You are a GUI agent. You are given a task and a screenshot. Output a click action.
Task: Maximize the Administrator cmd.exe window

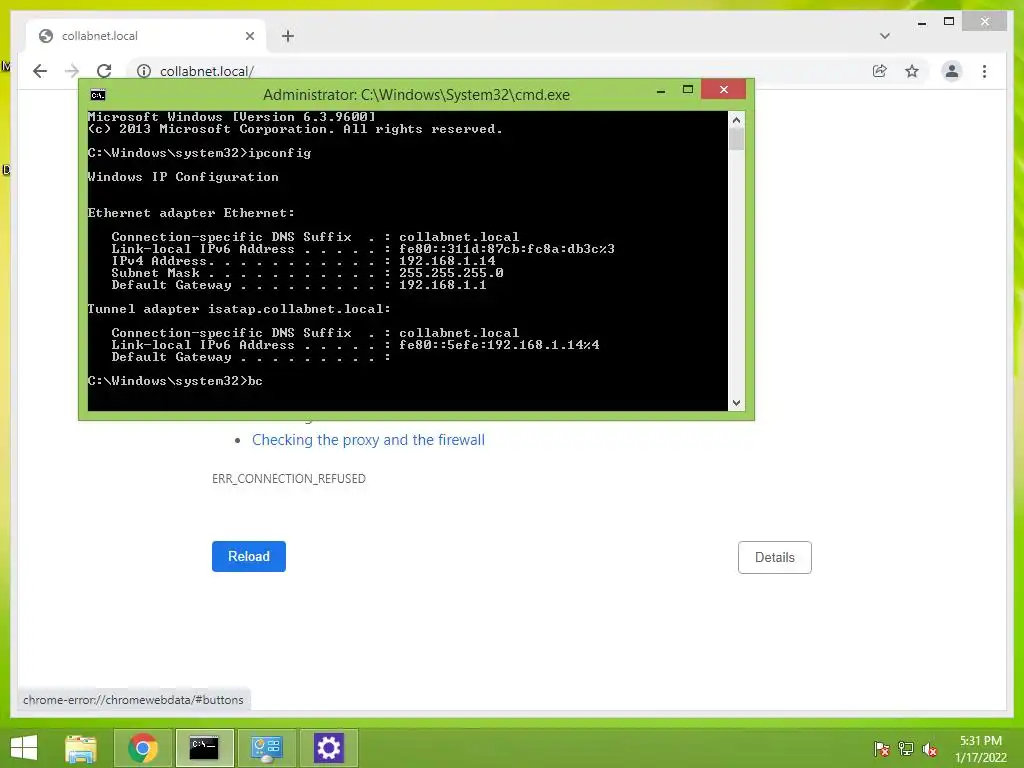coord(688,90)
